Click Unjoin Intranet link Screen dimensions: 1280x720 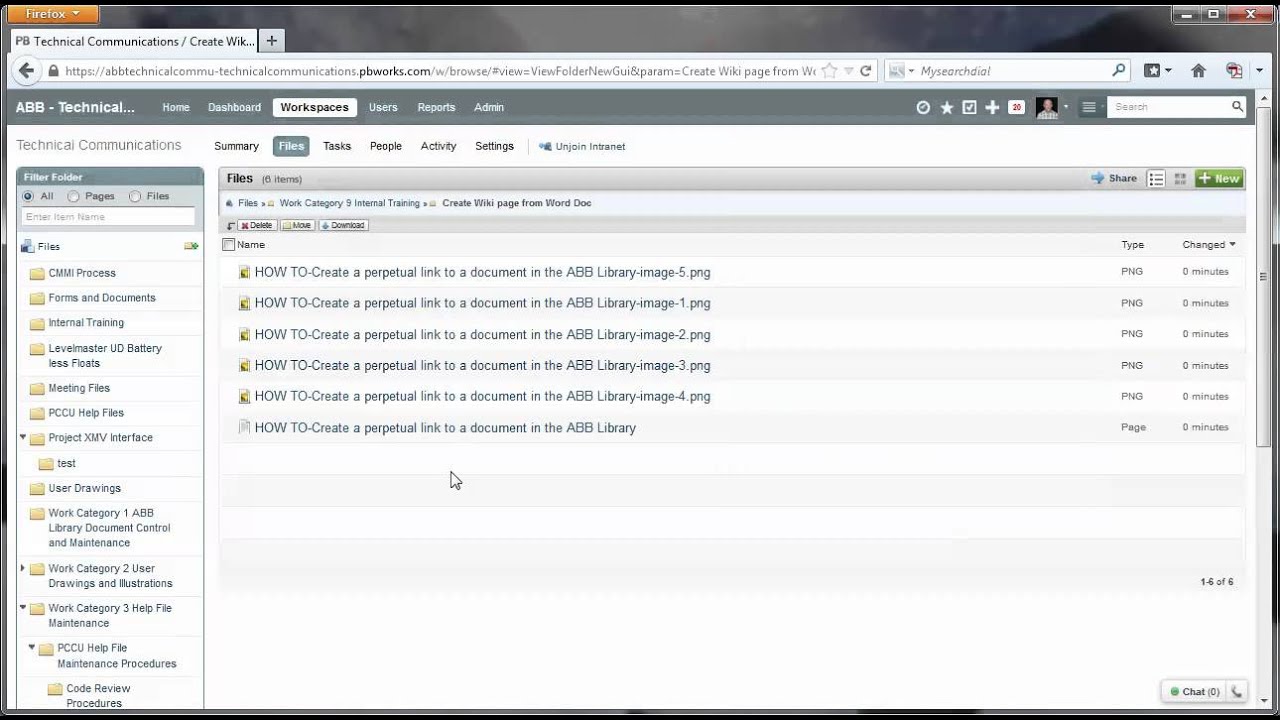pyautogui.click(x=582, y=146)
